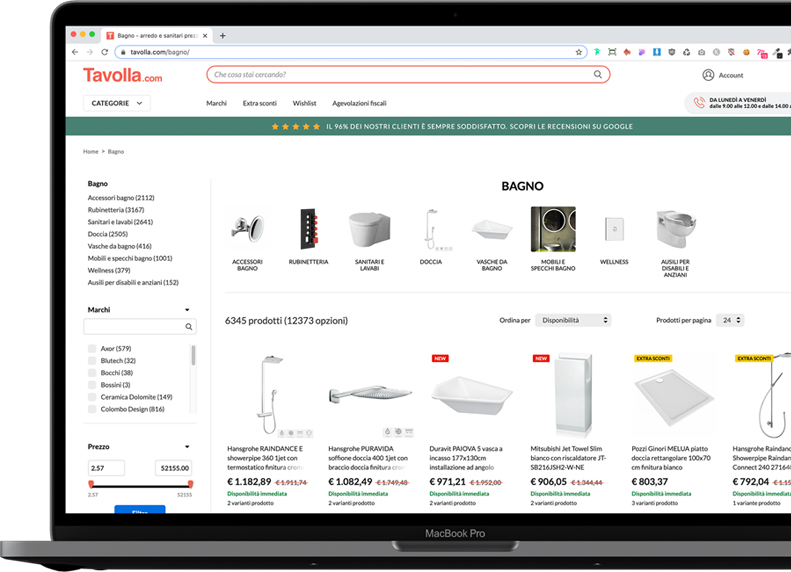Click the browser back arrow

75,52
